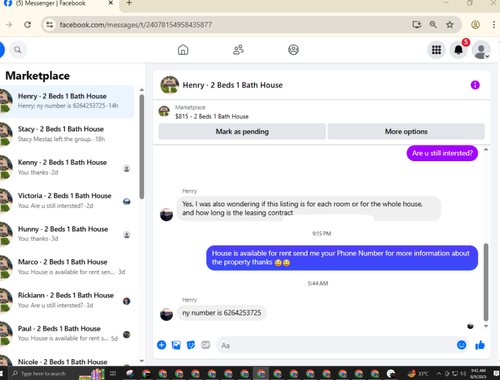This screenshot has height=380, width=500.
Task: Open Kenny - 2 Beds 1 Bath House chat
Action: coord(67,167)
